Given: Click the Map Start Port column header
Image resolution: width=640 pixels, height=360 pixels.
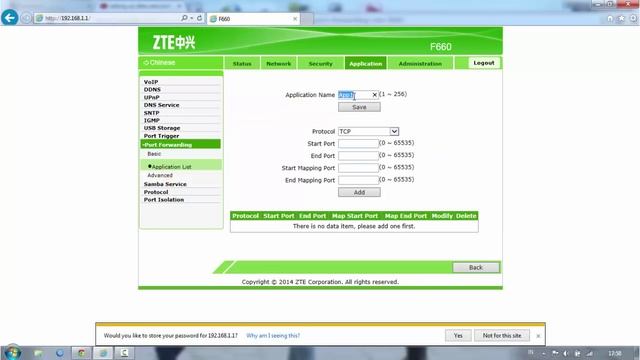Looking at the screenshot, I should (x=355, y=216).
